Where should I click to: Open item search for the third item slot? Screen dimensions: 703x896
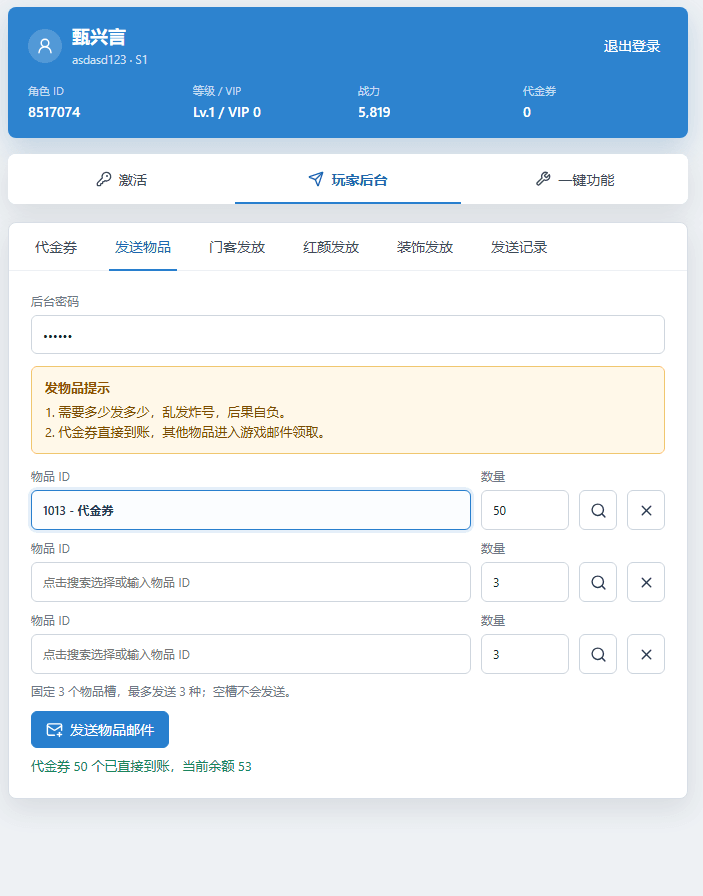click(598, 654)
